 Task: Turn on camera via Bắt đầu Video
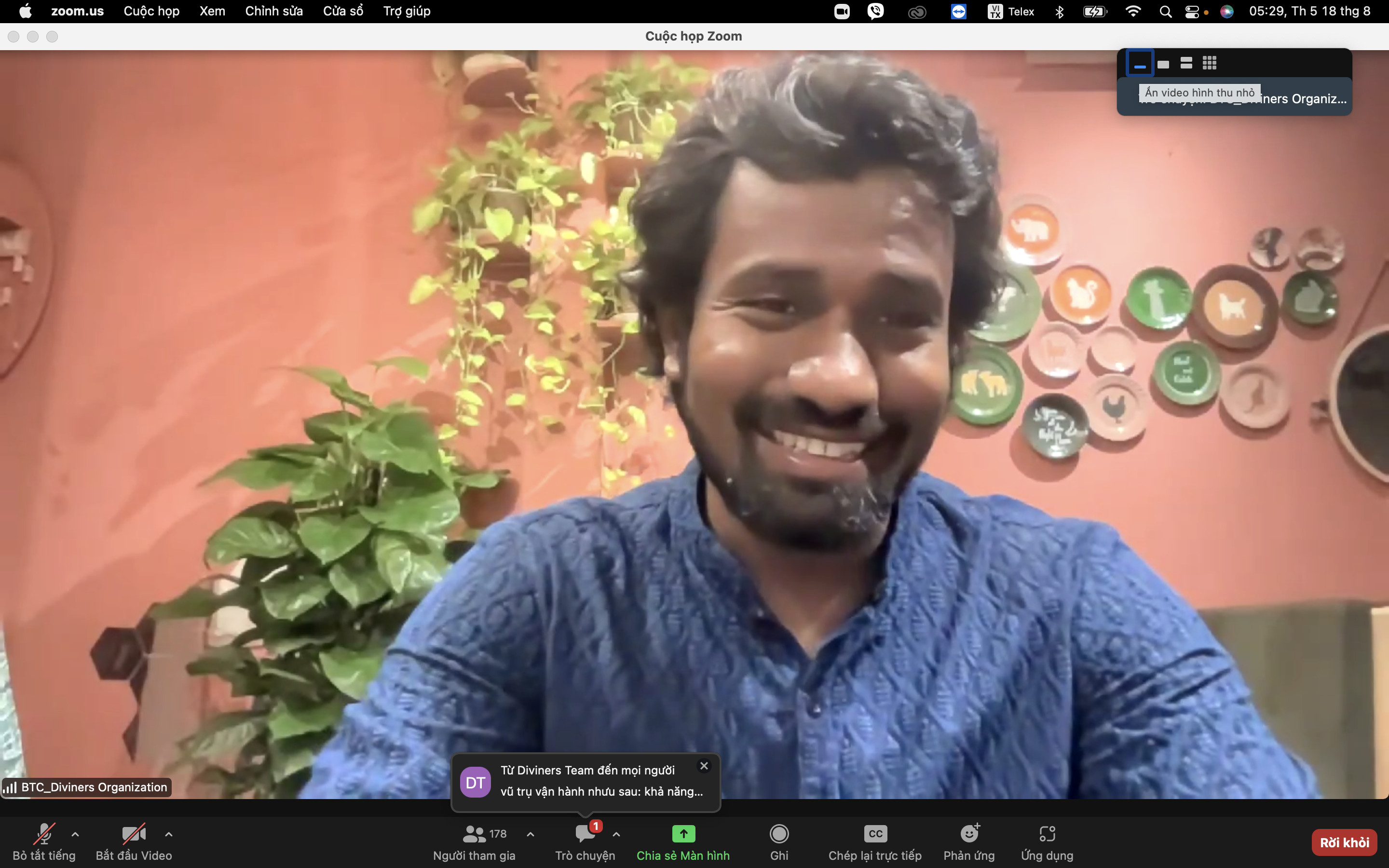(x=133, y=835)
